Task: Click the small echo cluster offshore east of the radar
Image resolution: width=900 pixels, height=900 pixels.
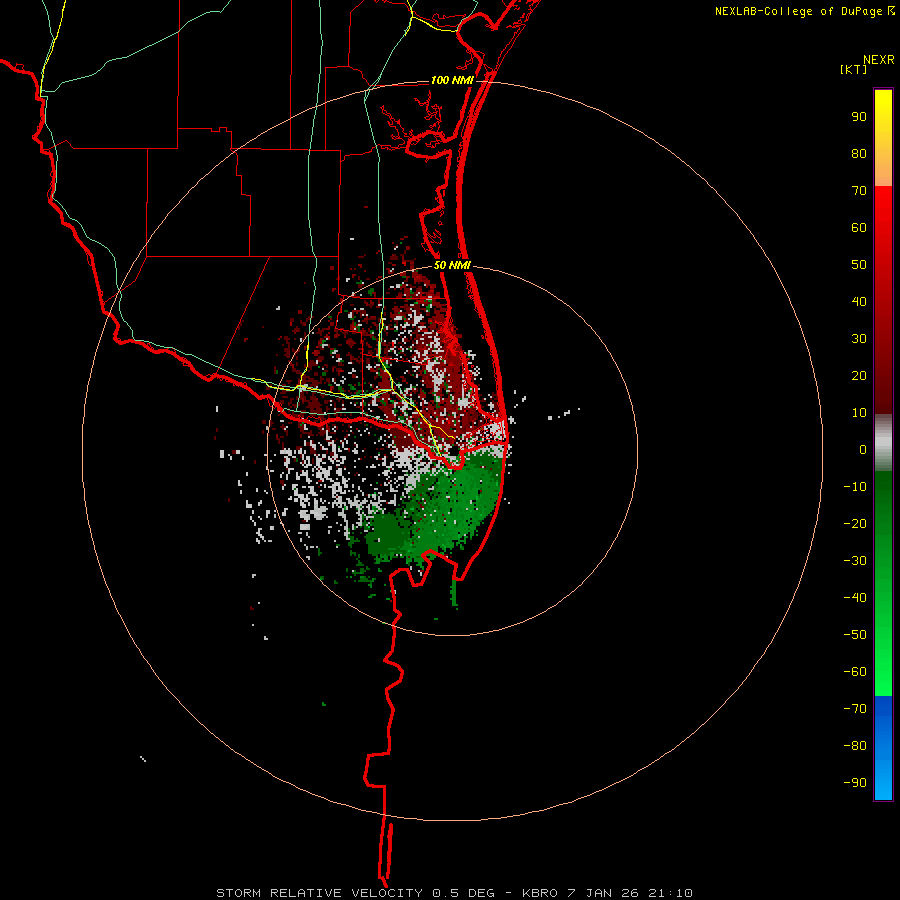Action: click(x=564, y=414)
